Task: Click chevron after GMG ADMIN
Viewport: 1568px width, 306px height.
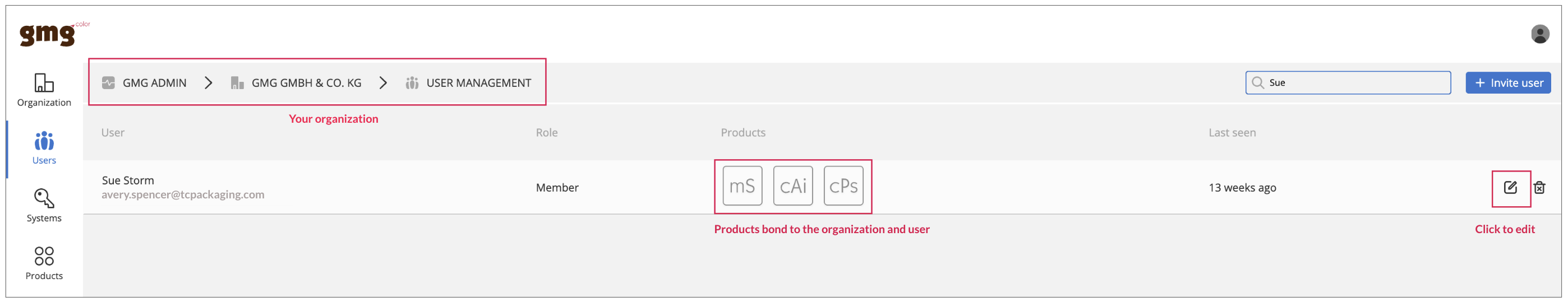Action: pos(208,83)
